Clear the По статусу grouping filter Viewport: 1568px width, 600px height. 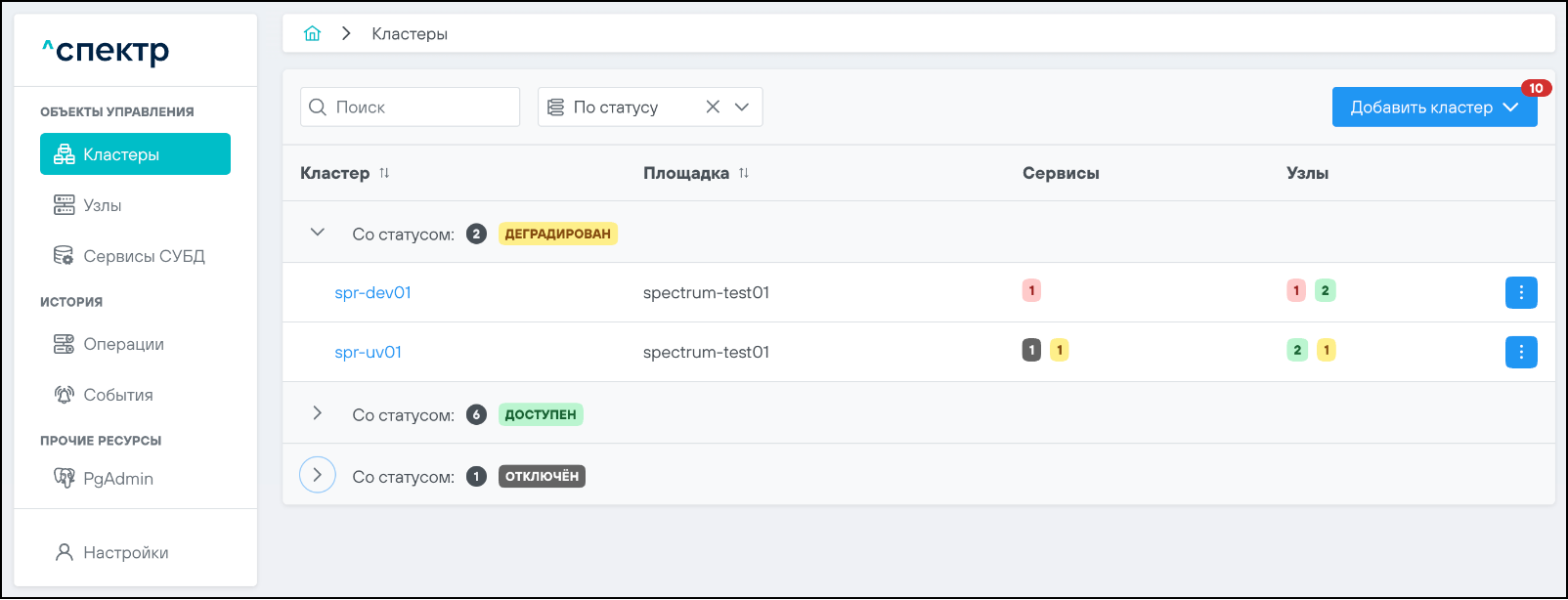[713, 107]
